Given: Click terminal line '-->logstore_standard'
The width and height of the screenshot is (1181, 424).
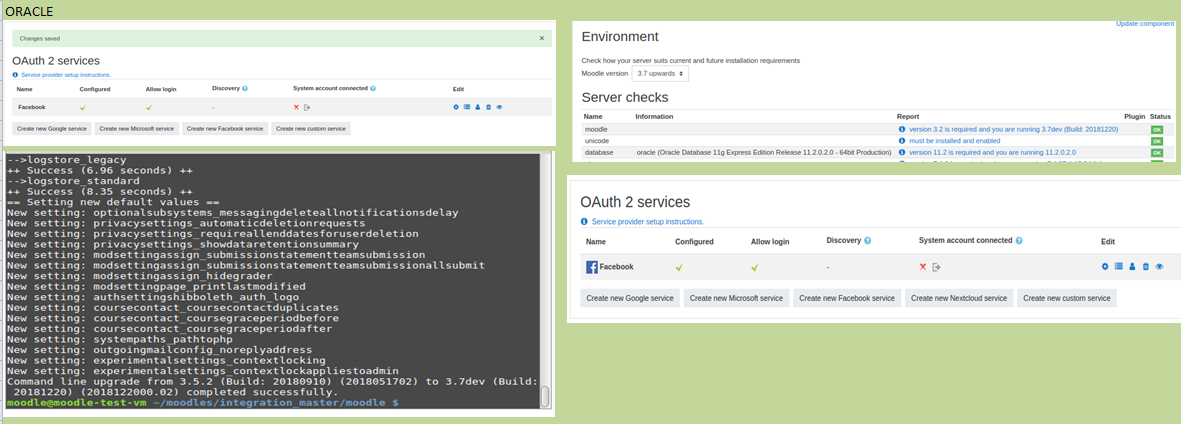Looking at the screenshot, I should (73, 181).
